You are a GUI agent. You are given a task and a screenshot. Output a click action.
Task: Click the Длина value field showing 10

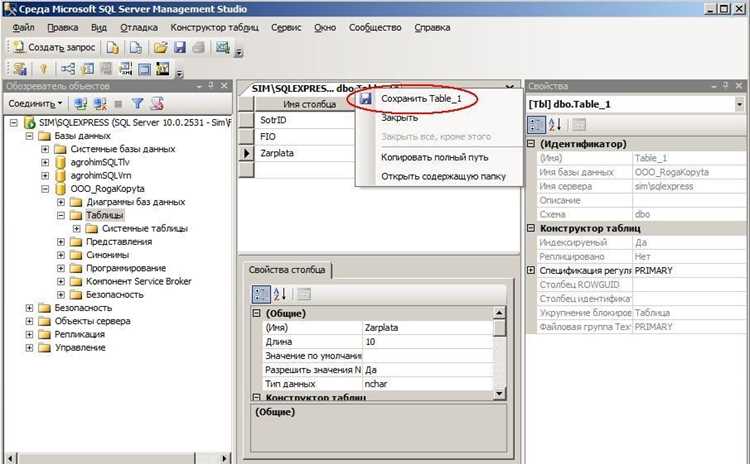click(x=428, y=342)
